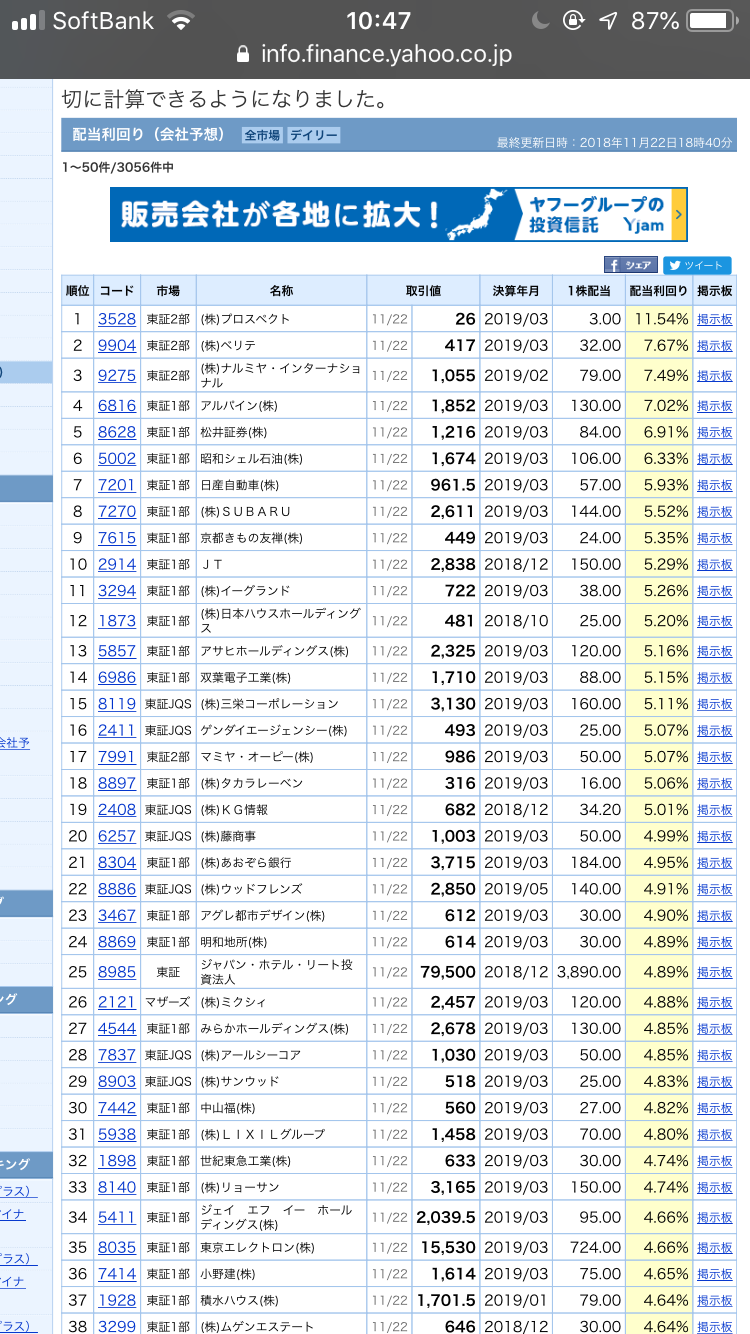This screenshot has width=750, height=1334.
Task: Open stock code 8869 link
Action: (117, 942)
